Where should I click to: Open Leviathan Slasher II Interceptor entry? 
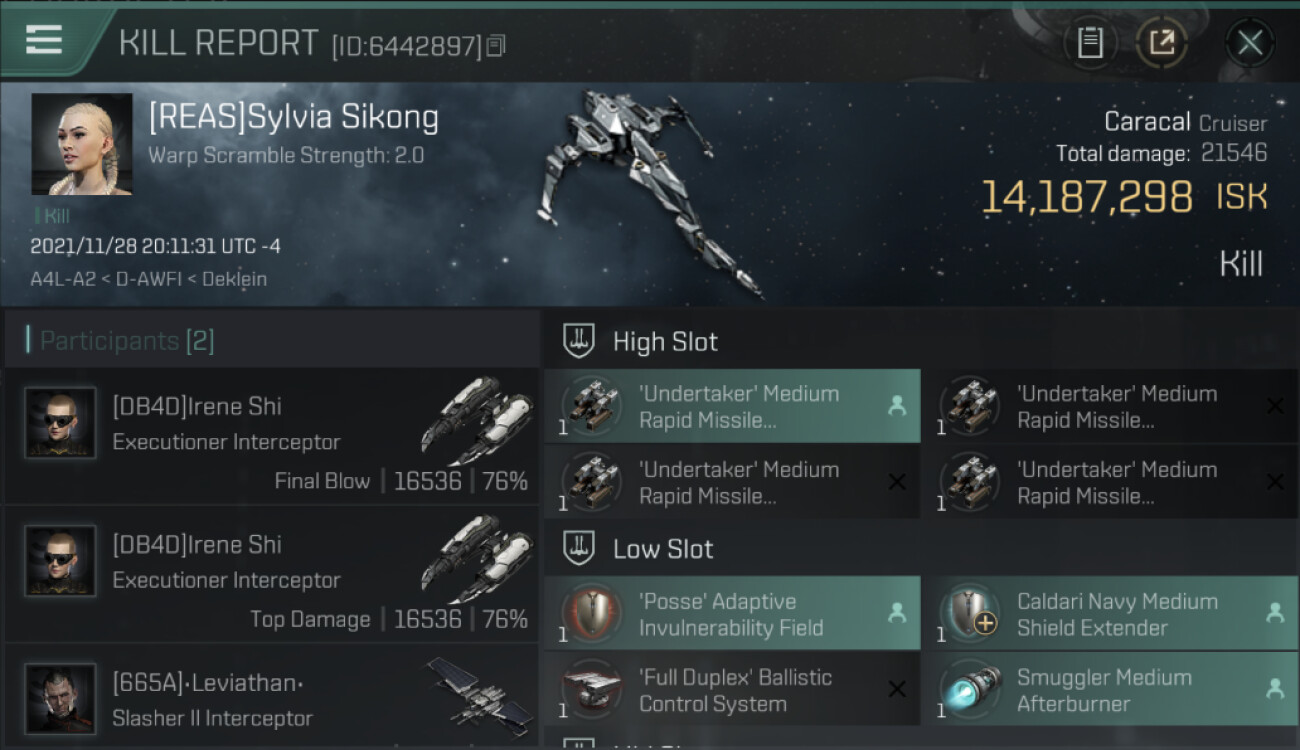point(272,697)
